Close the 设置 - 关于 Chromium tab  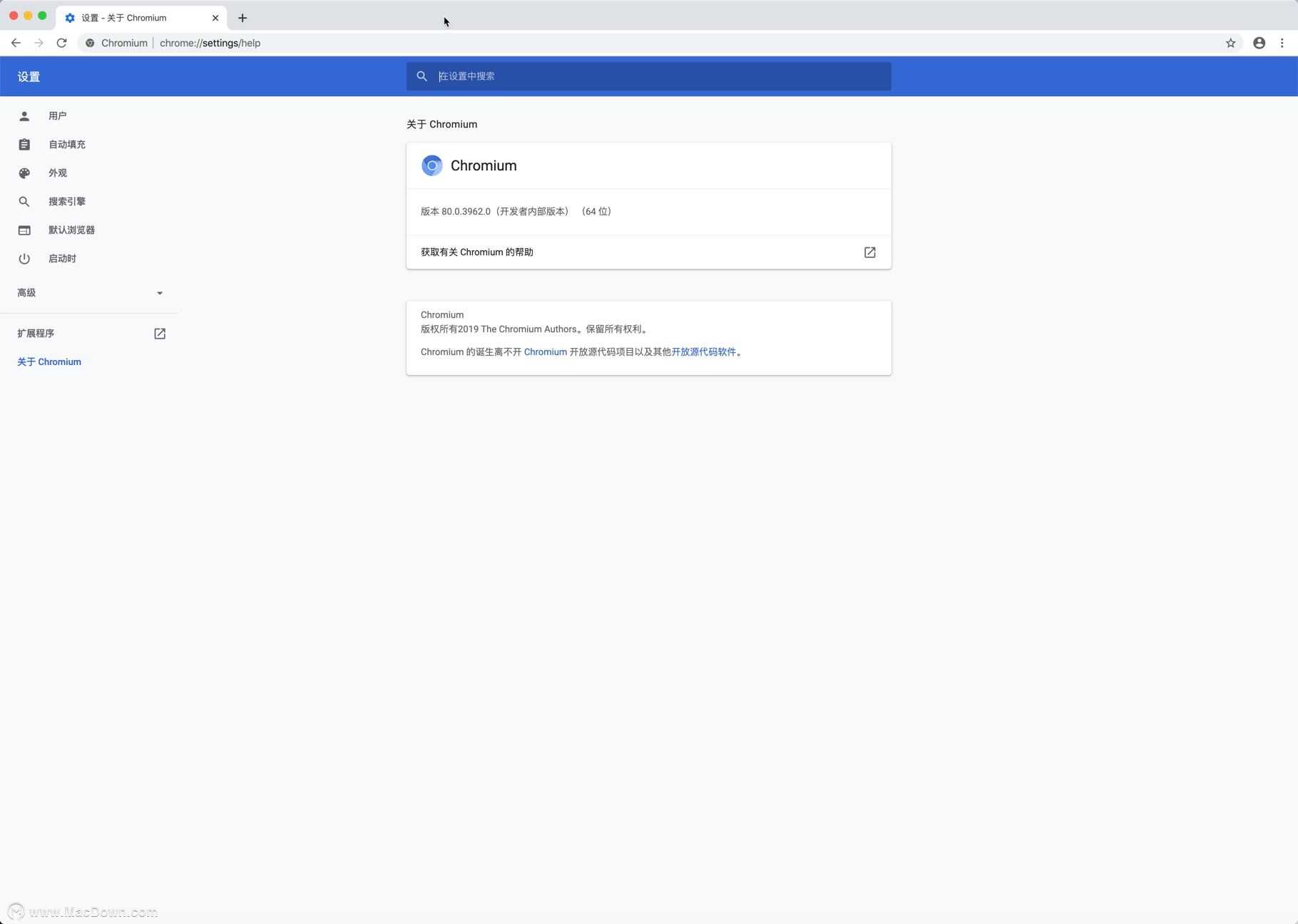coord(215,18)
